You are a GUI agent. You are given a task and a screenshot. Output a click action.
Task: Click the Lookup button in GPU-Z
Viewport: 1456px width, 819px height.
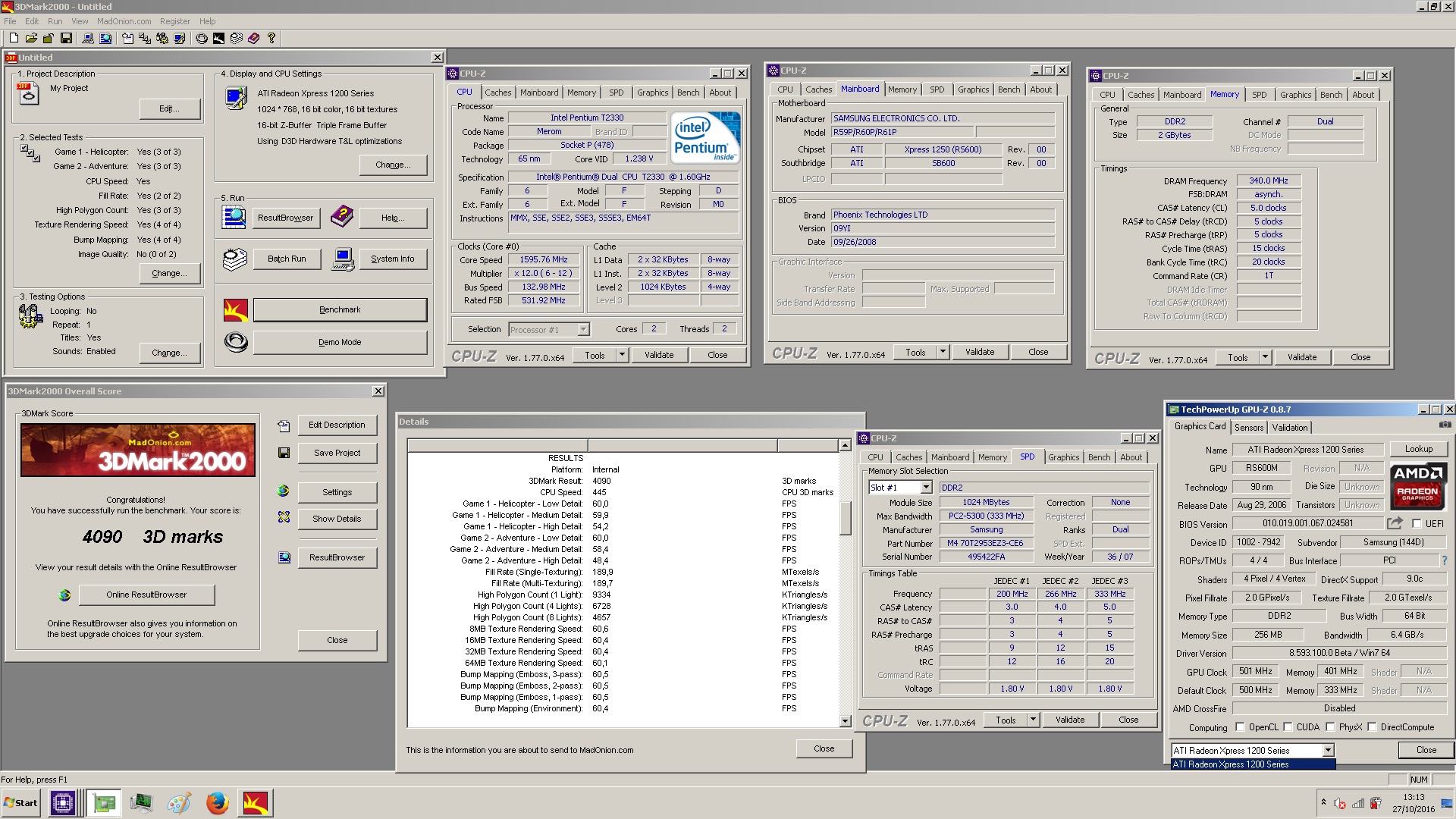[1418, 449]
